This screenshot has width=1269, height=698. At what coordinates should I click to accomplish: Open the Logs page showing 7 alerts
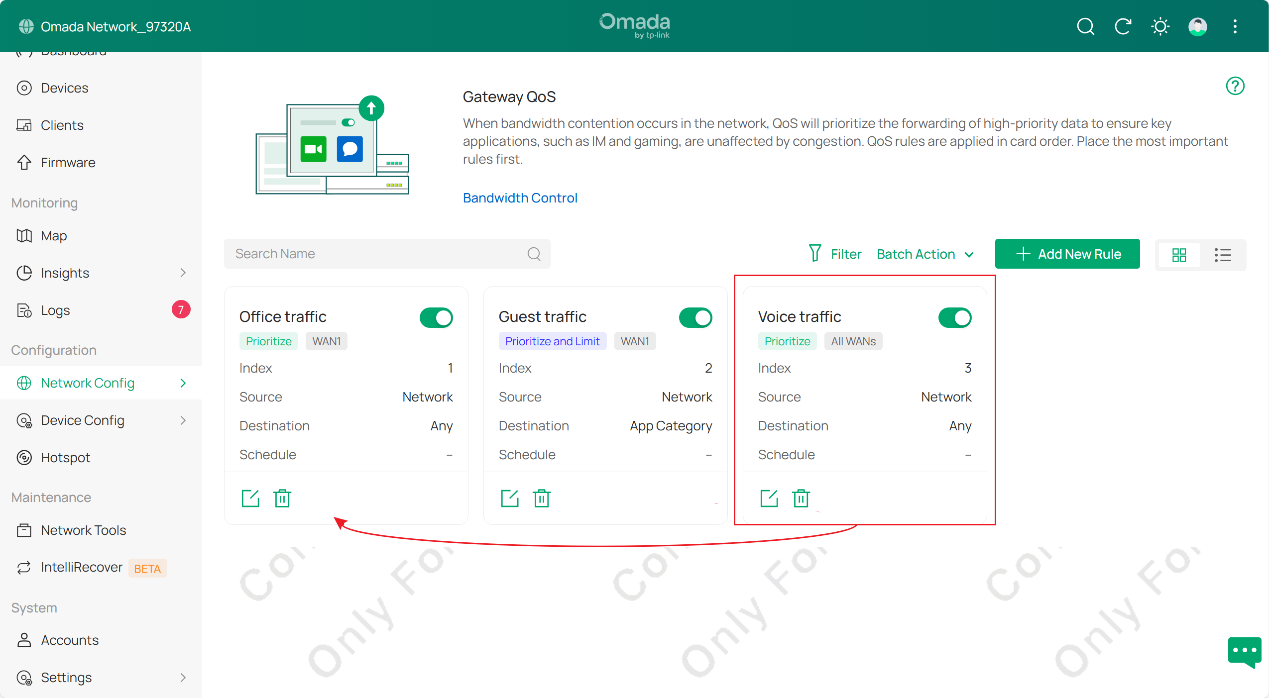coord(55,310)
